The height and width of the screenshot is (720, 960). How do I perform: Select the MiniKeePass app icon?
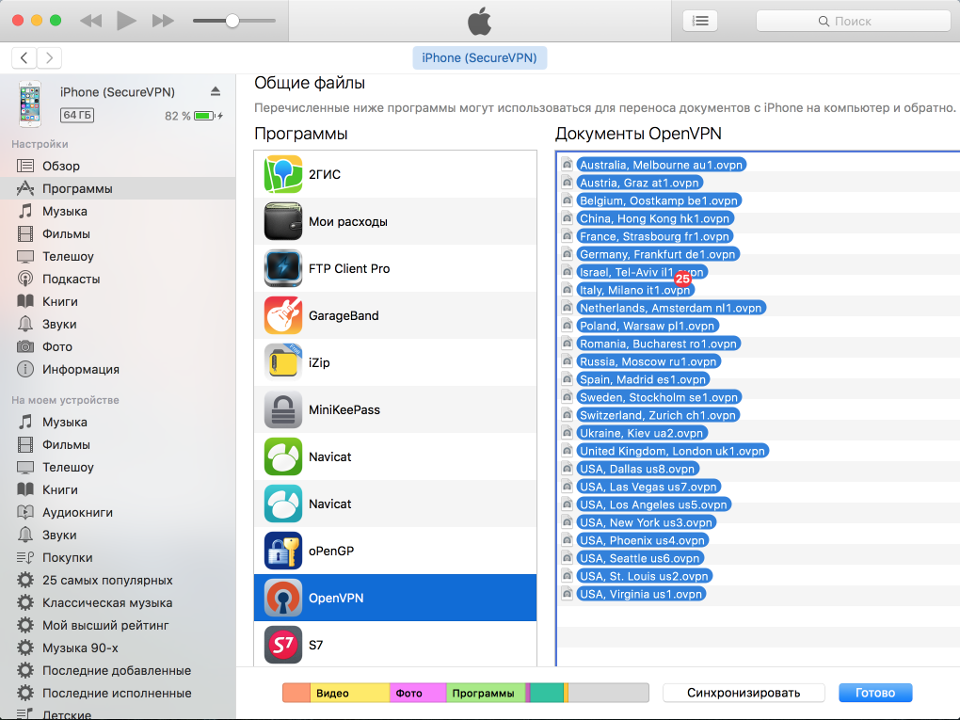point(283,410)
